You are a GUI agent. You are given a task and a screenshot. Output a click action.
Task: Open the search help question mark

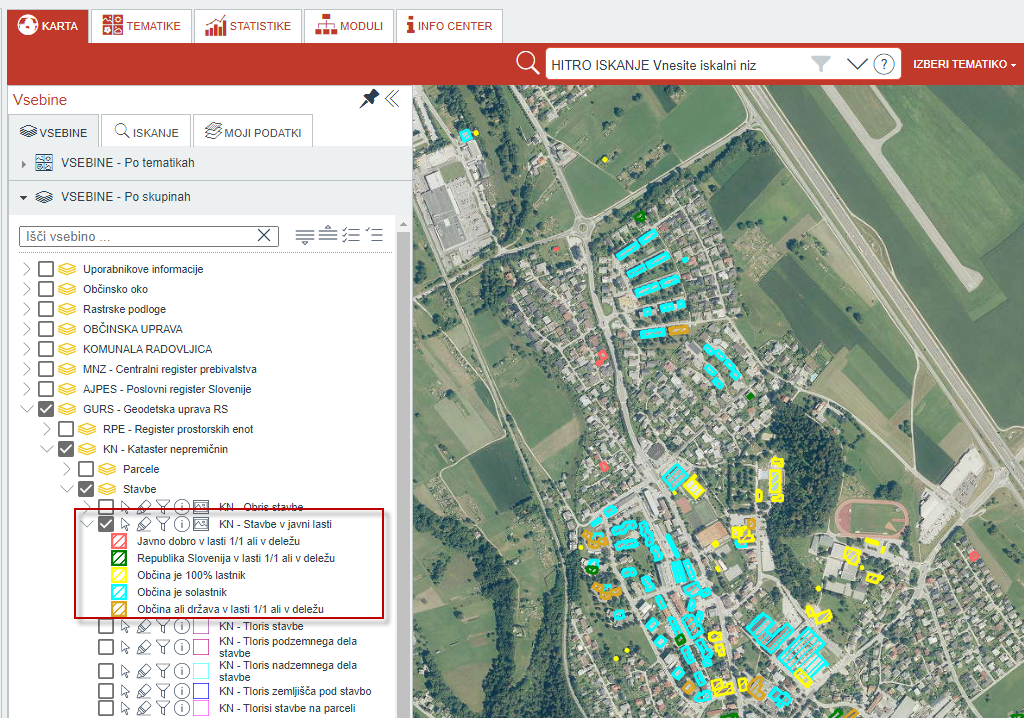tap(883, 65)
